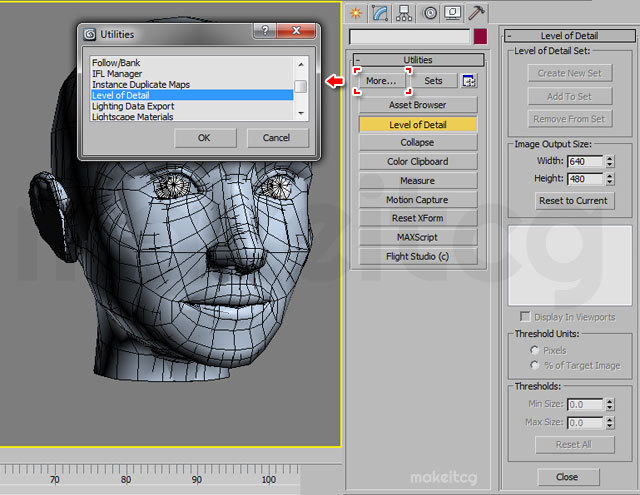Collapse the Level of Detail rollout header

570,35
